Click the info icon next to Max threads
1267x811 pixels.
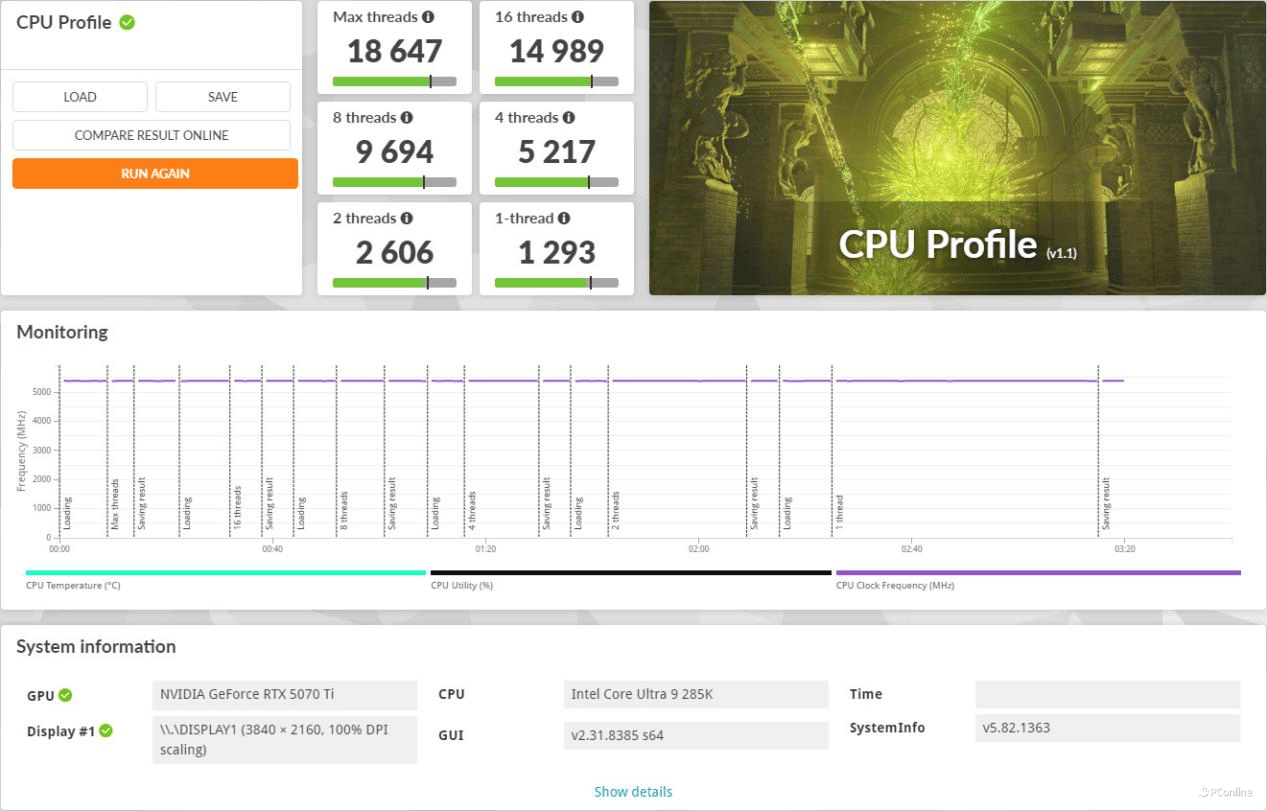point(428,17)
